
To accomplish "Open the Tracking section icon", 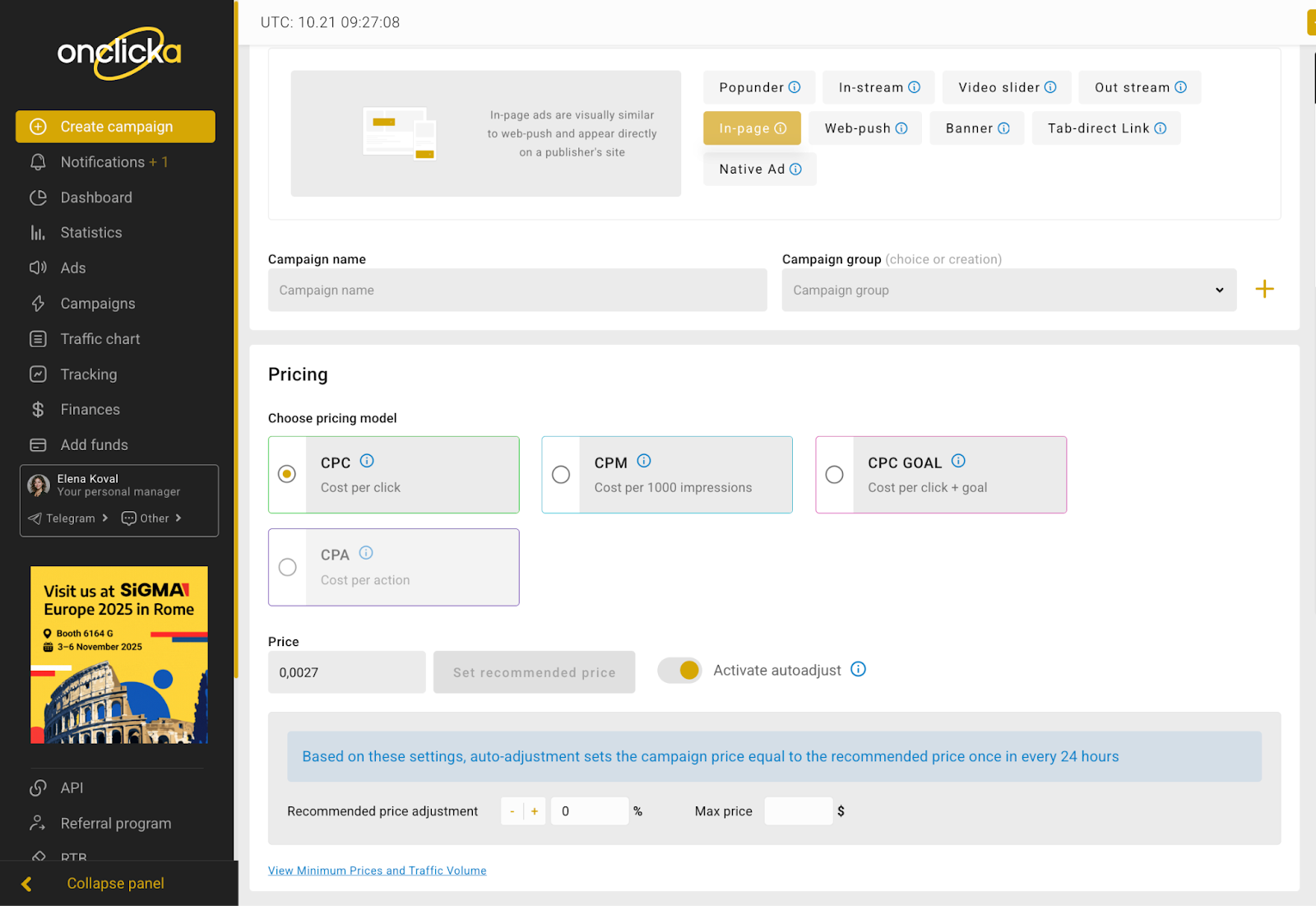I will pos(38,374).
